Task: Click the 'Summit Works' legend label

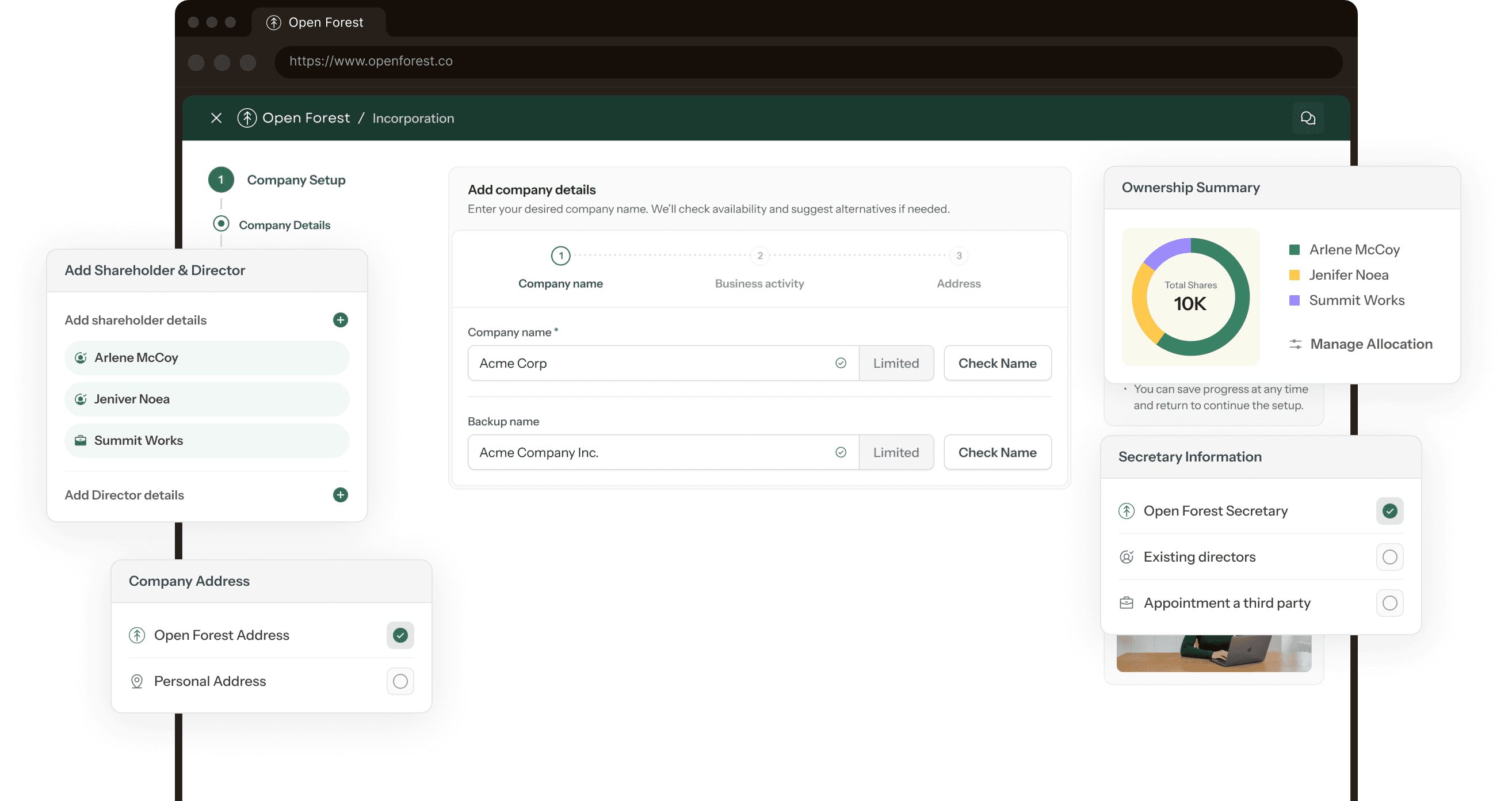Action: pos(1357,300)
